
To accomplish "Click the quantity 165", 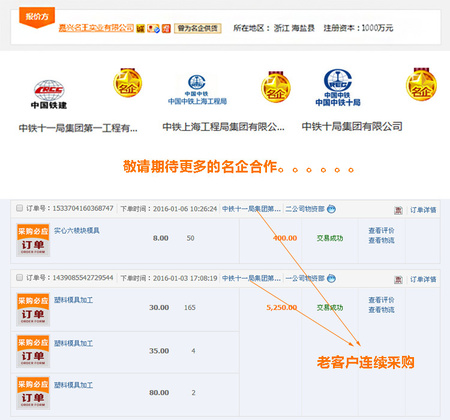I will tap(190, 307).
